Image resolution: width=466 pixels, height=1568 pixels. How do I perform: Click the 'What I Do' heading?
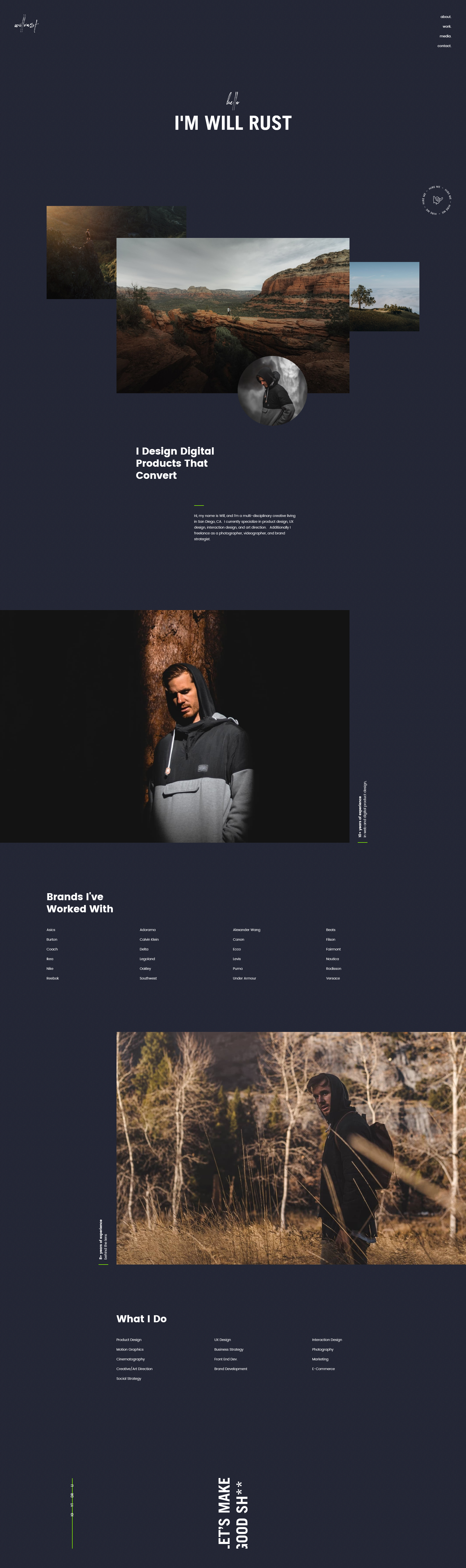(x=141, y=1318)
